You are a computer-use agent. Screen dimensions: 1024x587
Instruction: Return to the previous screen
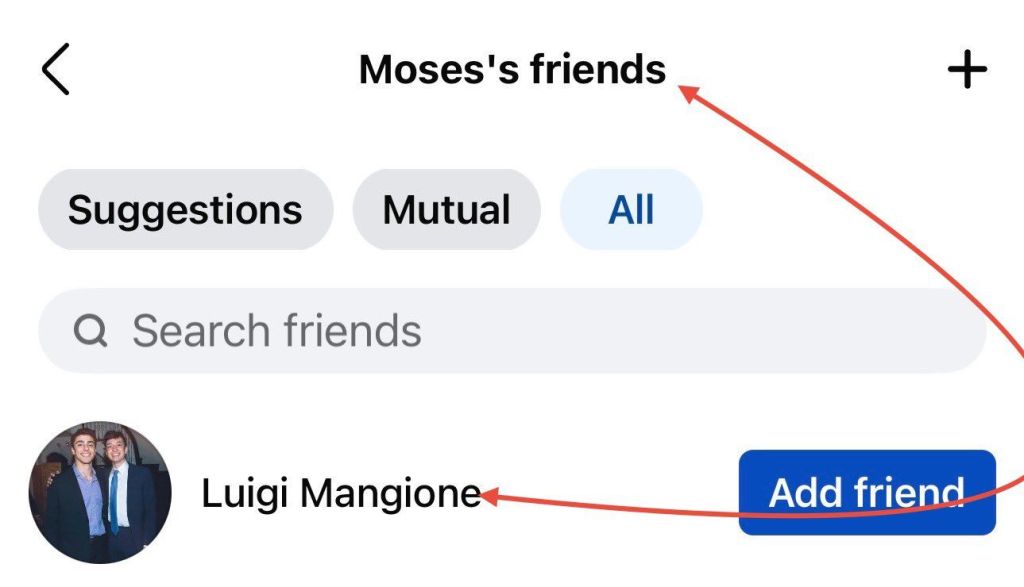[56, 70]
